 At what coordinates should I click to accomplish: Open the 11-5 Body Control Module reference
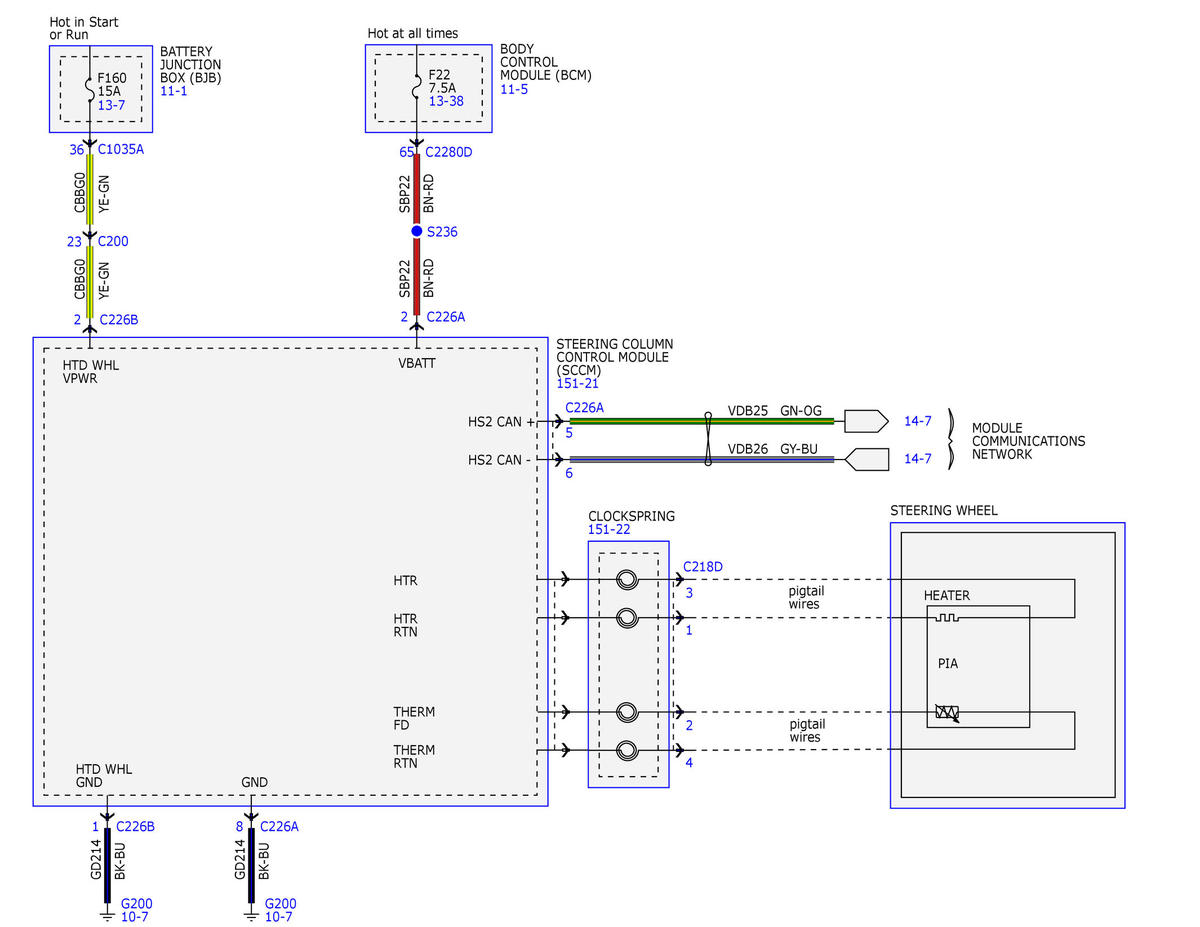(514, 89)
